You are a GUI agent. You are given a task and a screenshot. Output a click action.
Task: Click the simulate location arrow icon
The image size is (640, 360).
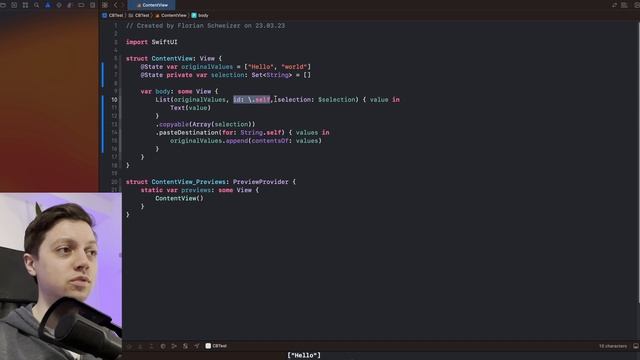tap(196, 346)
